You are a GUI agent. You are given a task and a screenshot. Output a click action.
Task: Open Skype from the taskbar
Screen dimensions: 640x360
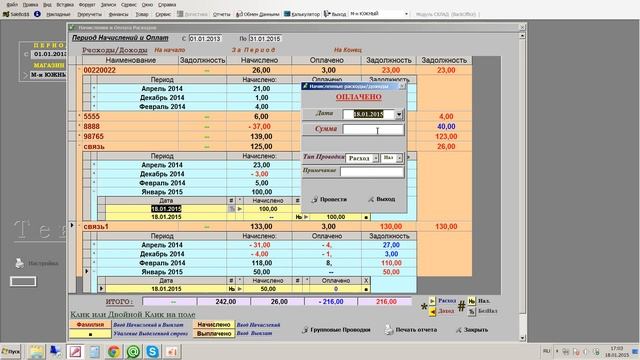153,351
